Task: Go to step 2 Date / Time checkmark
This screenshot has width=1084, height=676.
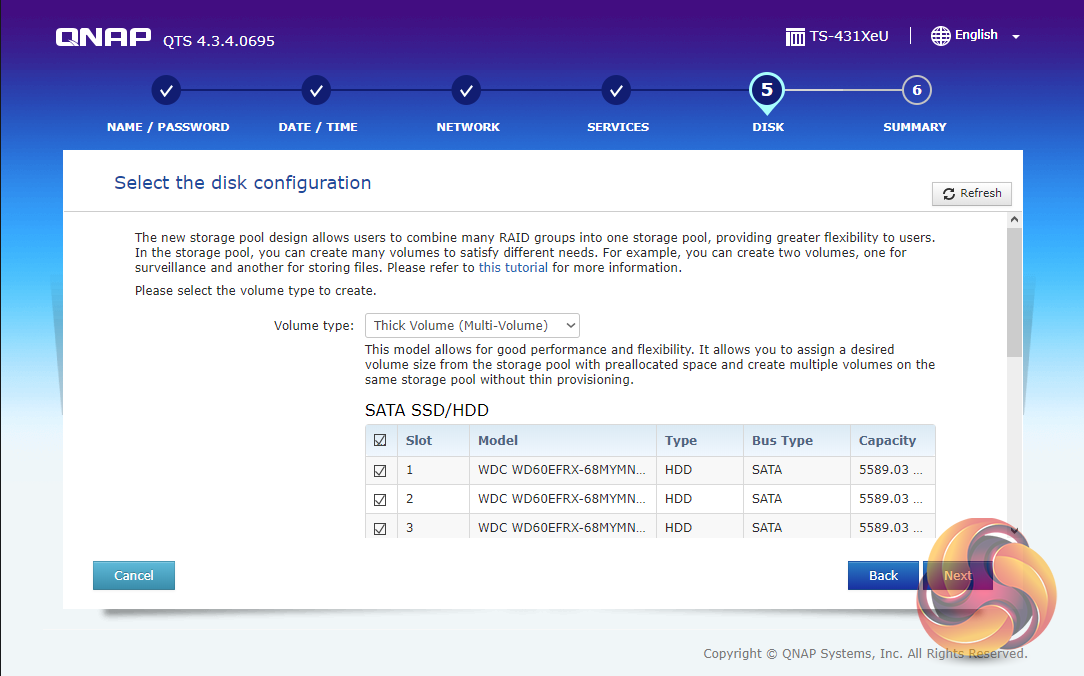Action: click(x=316, y=91)
